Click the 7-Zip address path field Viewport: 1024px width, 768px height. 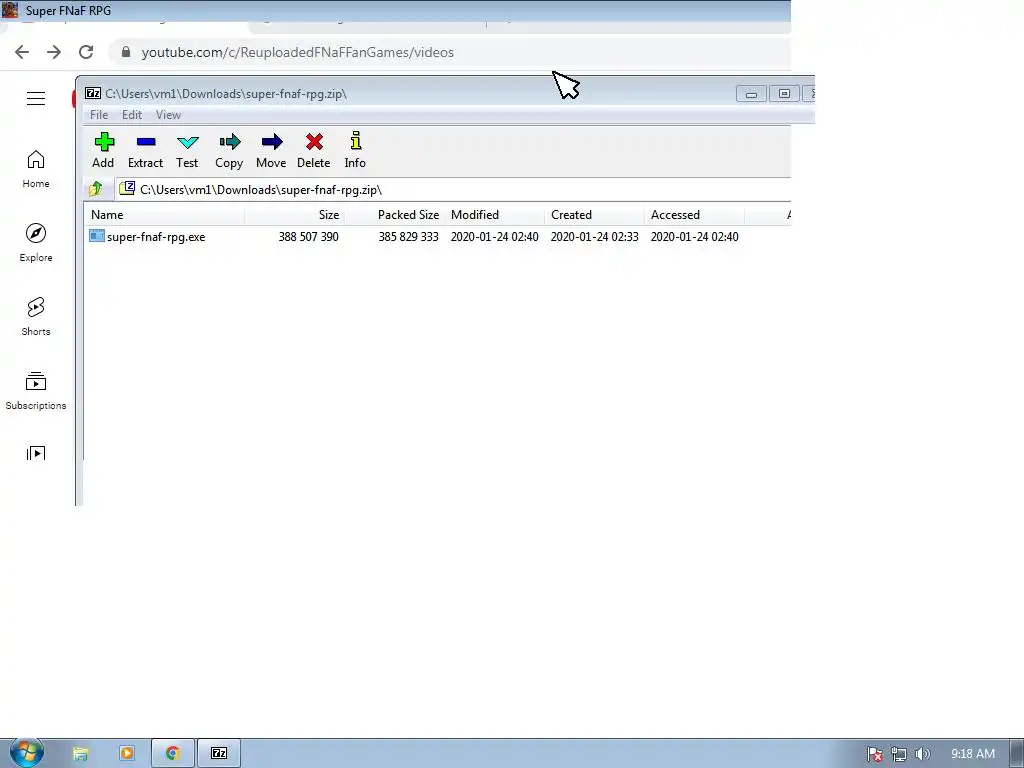pos(453,189)
